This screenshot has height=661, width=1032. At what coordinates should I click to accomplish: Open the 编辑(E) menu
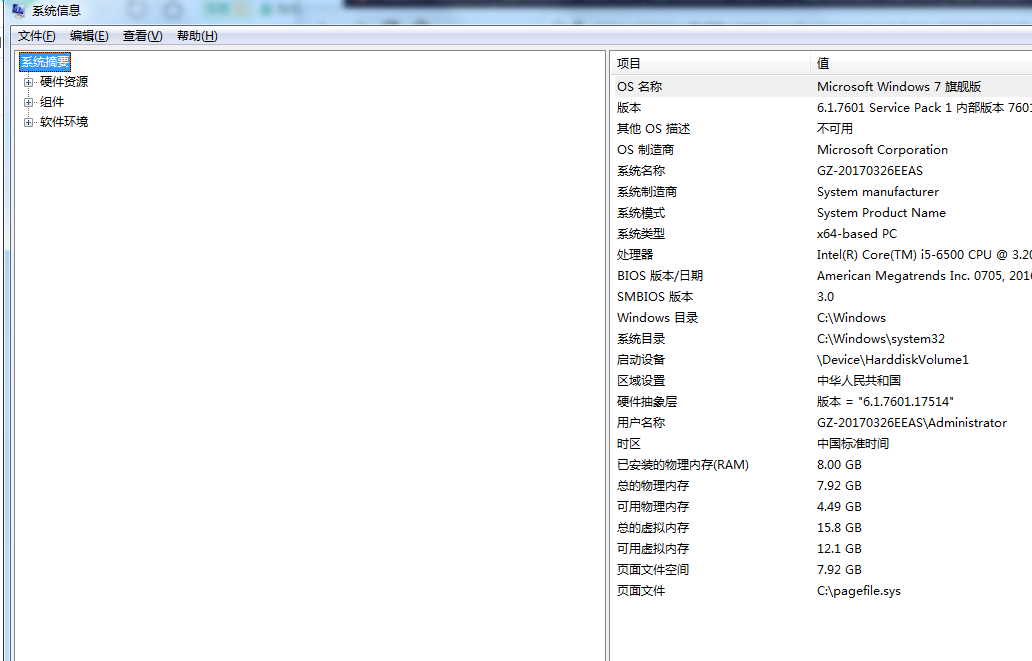(x=89, y=36)
